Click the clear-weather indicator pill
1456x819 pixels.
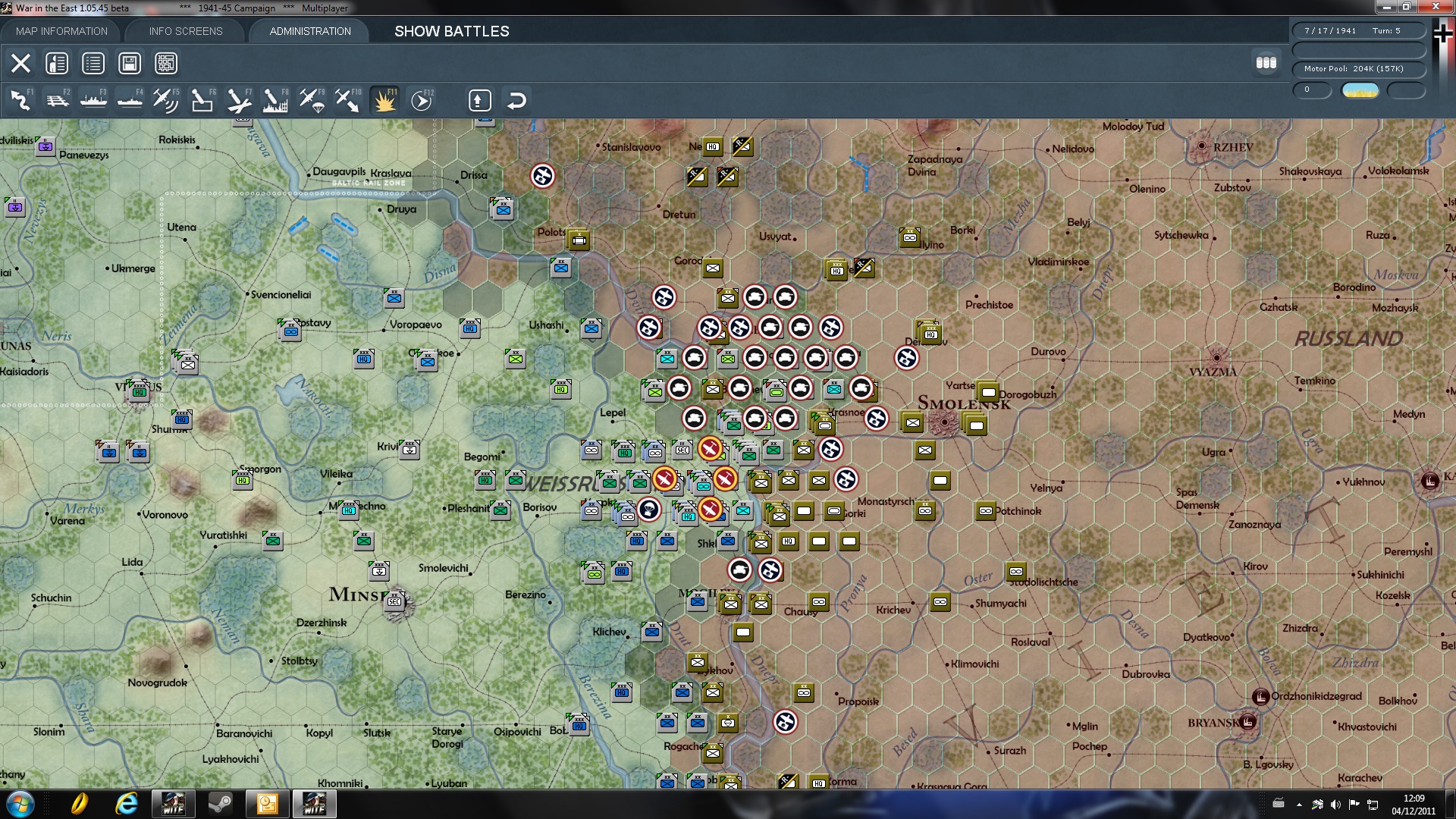coord(1360,90)
